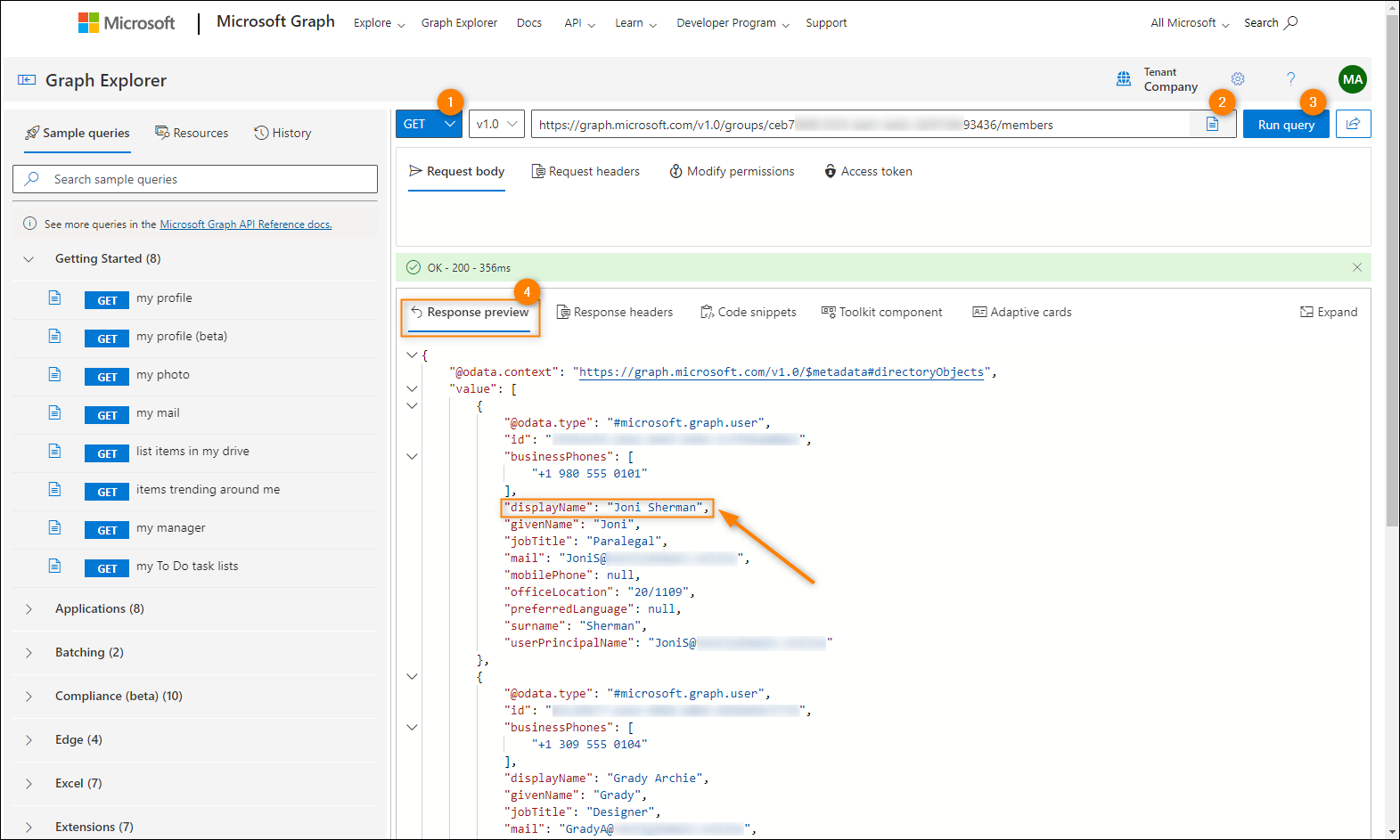Switch to the Resources tab
The width and height of the screenshot is (1400, 840).
tap(192, 133)
